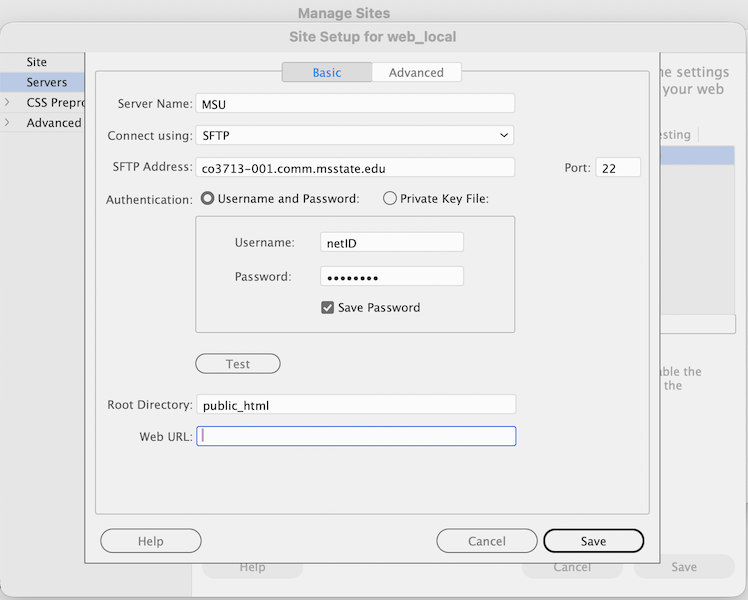Click the Help button in dialog

pos(150,541)
